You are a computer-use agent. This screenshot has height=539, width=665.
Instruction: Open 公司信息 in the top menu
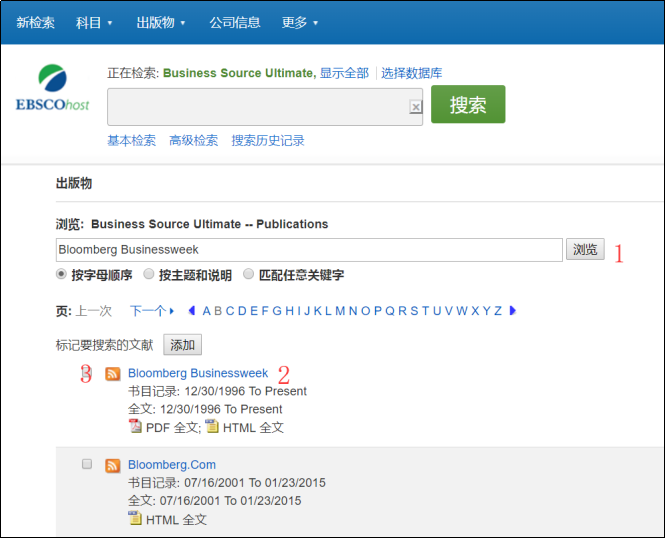coord(235,22)
